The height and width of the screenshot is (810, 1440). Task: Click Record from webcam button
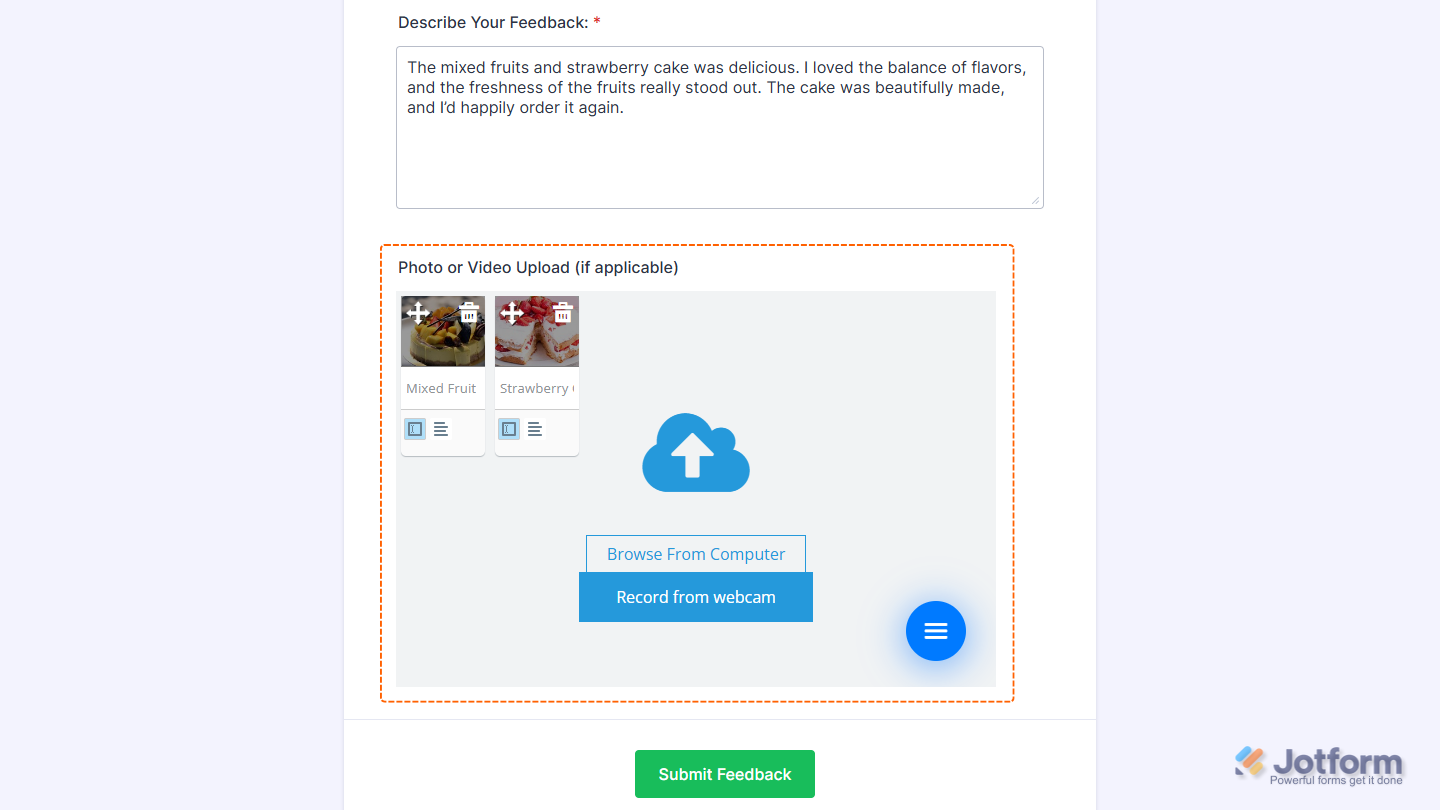696,597
